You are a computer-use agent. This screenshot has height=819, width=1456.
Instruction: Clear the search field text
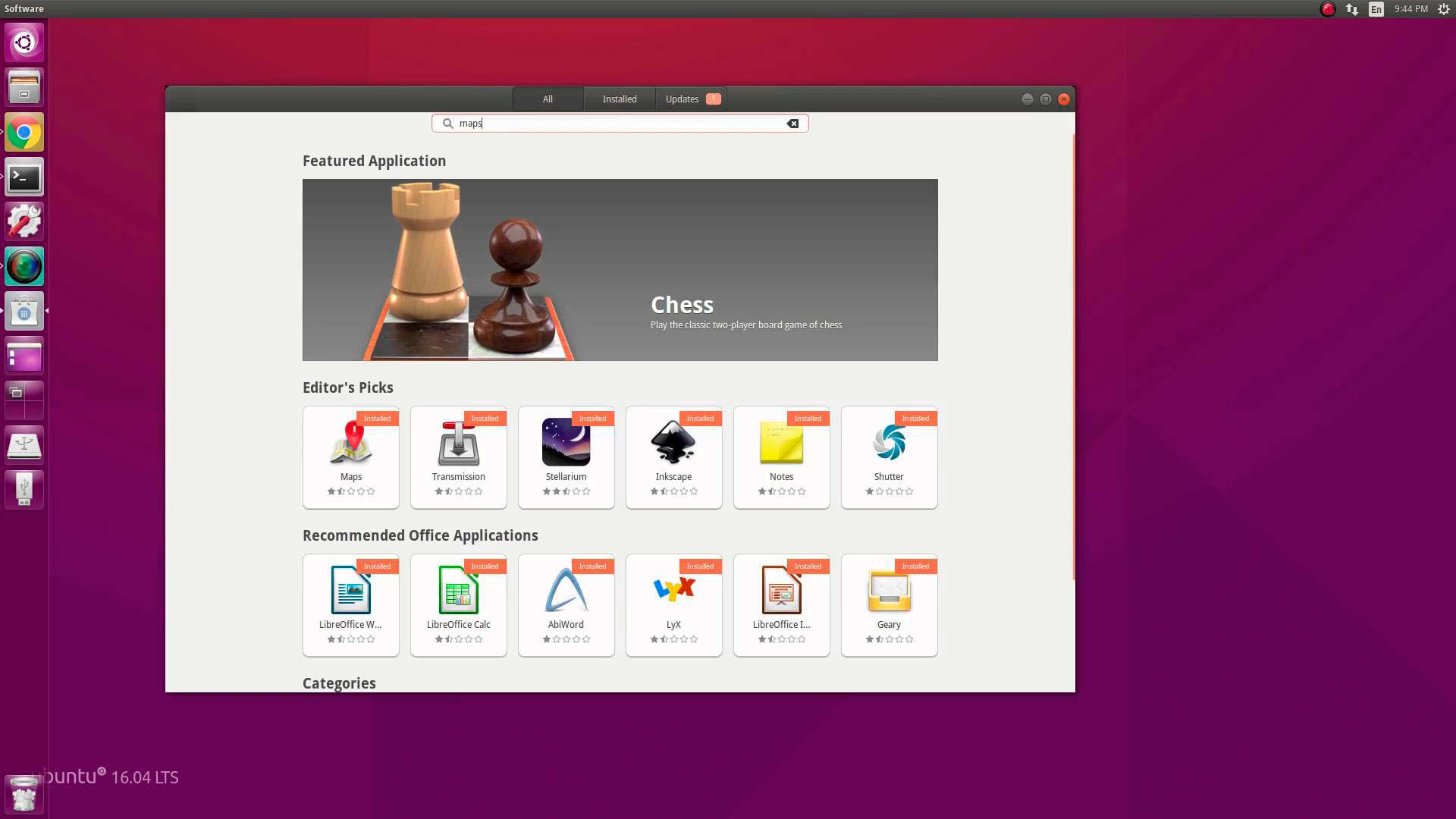[792, 124]
